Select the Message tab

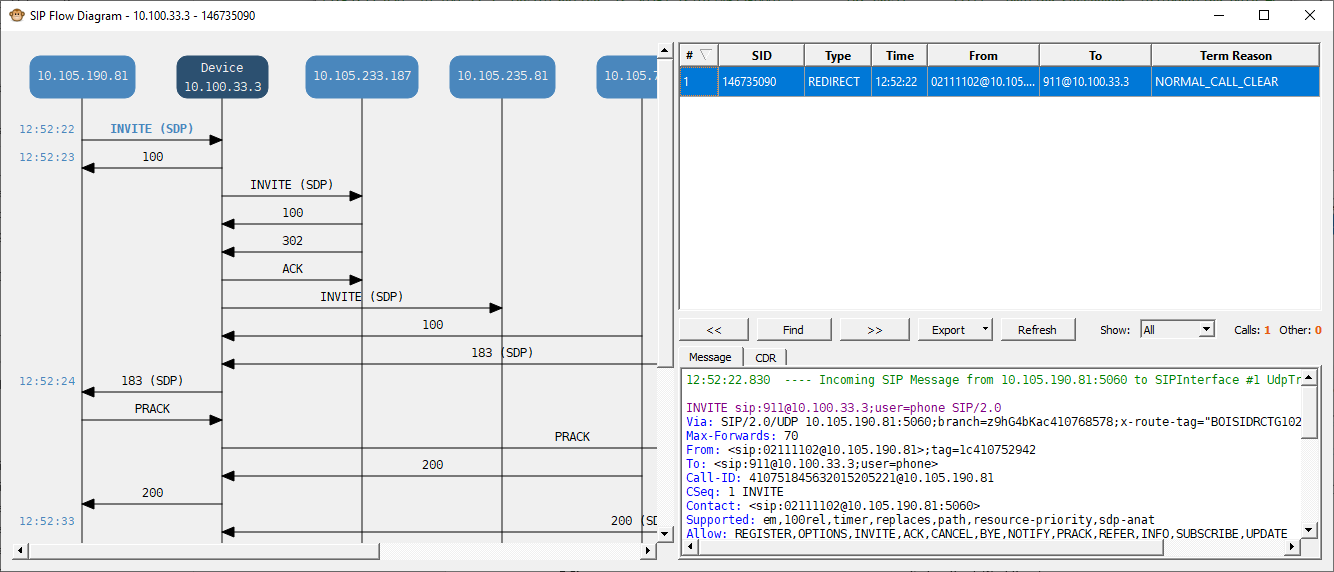point(710,357)
